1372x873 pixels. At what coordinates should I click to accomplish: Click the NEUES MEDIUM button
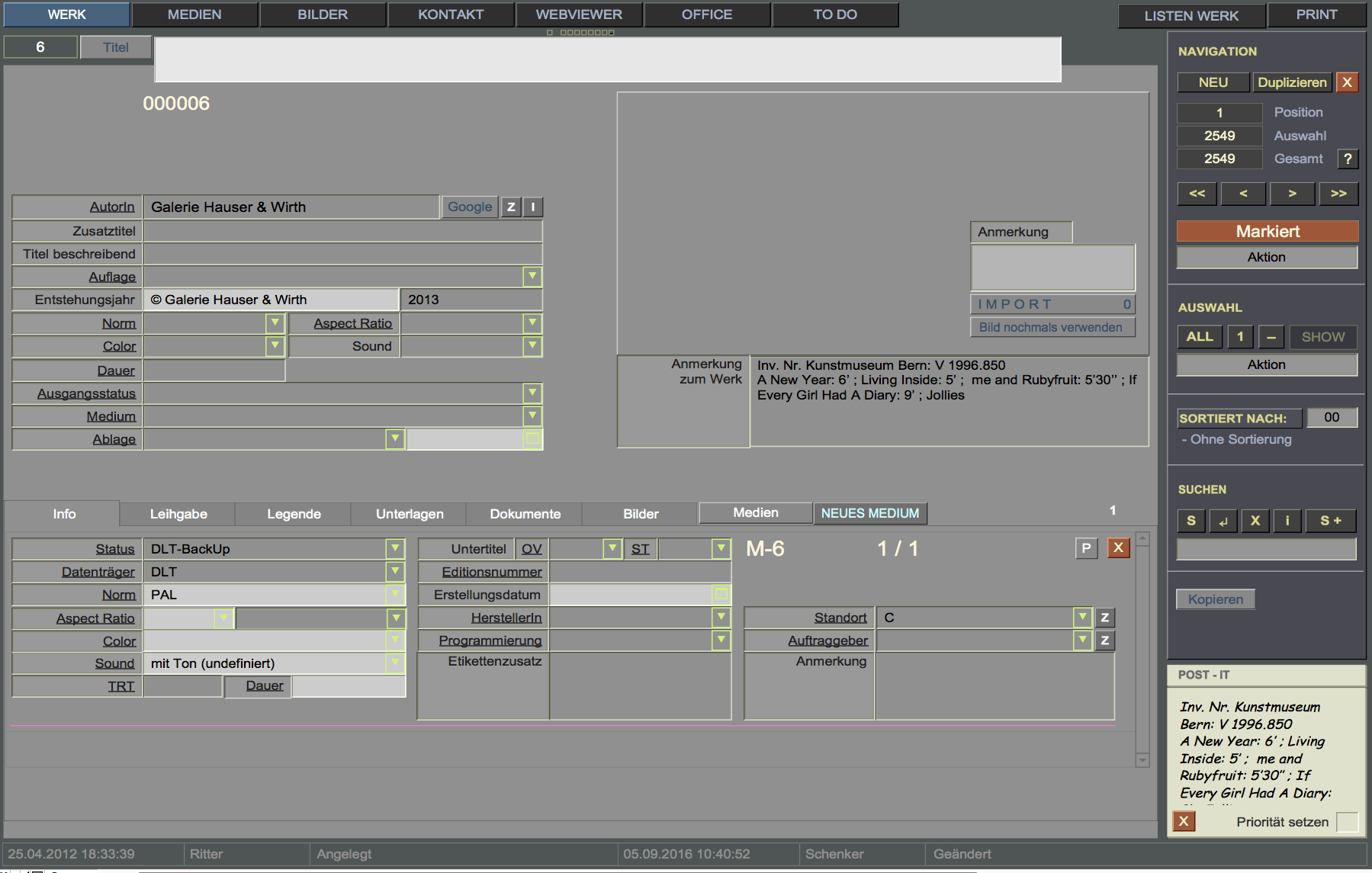point(869,513)
